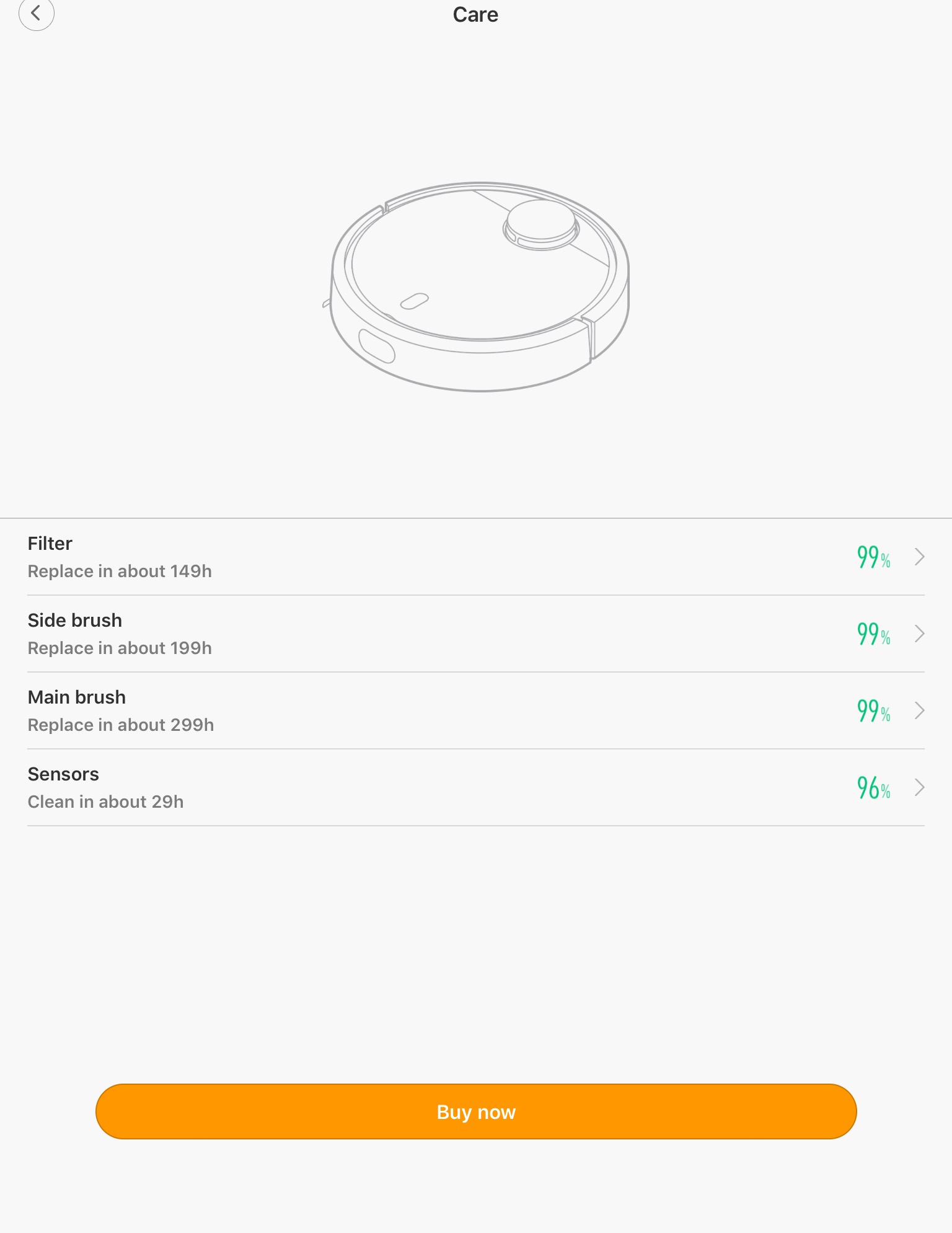The height and width of the screenshot is (1233, 952).
Task: Open the Main brush care item
Action: [77, 697]
